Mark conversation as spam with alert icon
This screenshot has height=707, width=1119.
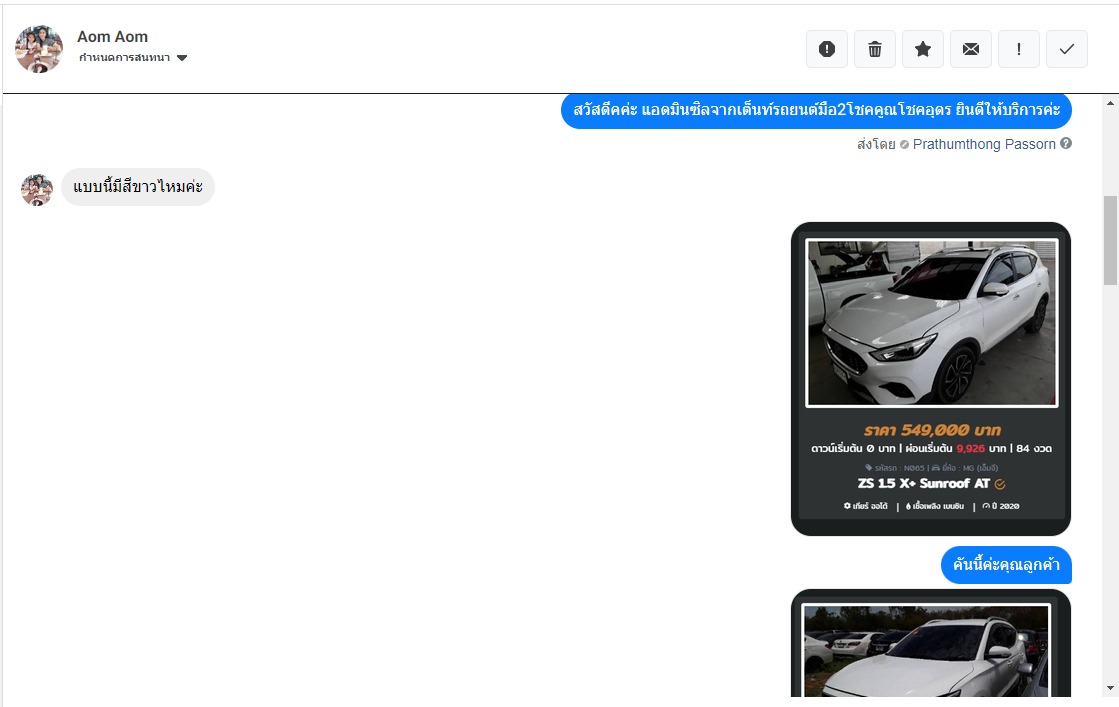[826, 49]
